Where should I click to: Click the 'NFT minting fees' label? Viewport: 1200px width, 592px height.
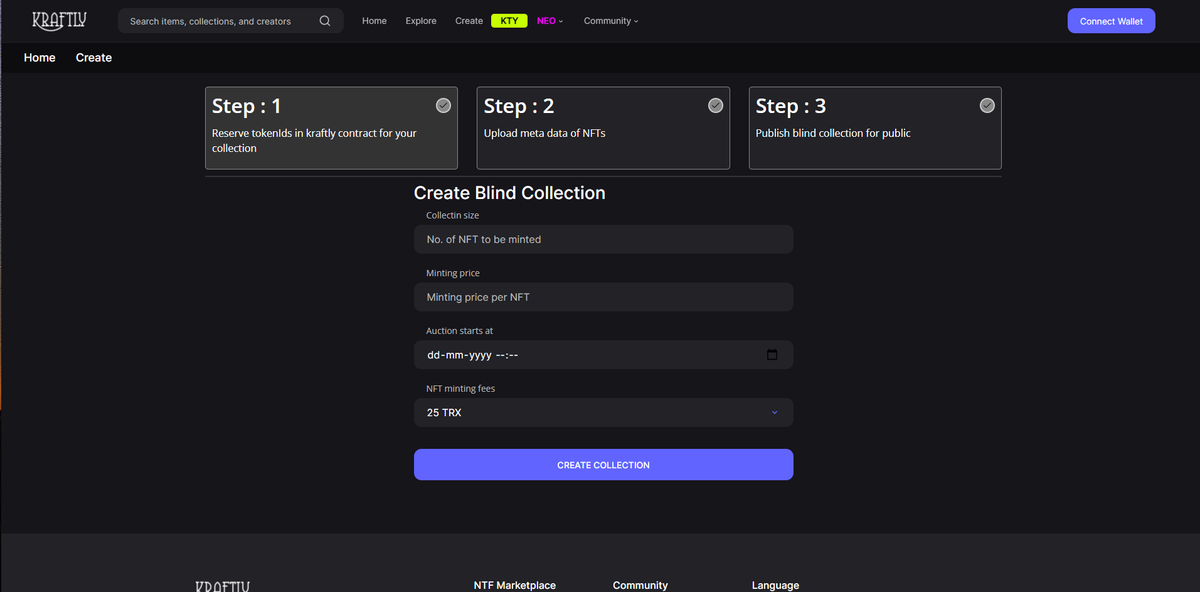tap(460, 388)
